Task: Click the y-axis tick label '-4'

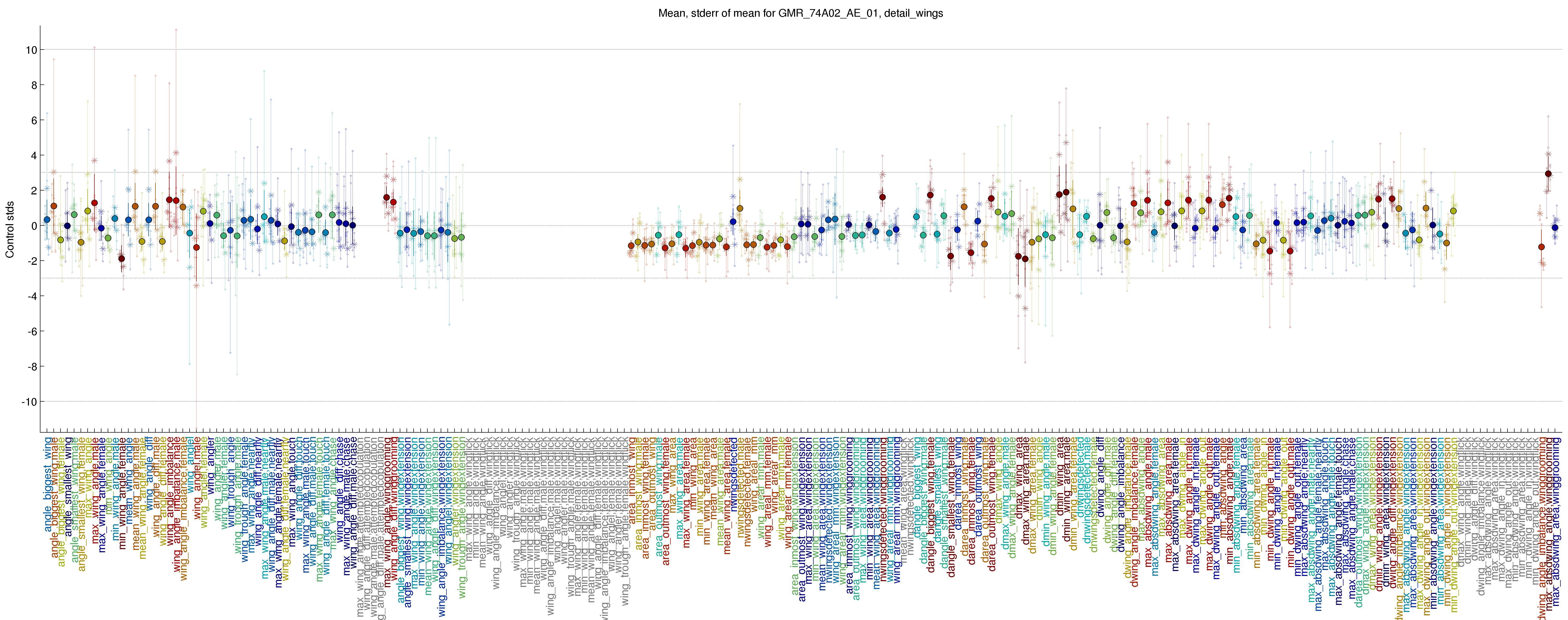Action: pyautogui.click(x=32, y=296)
